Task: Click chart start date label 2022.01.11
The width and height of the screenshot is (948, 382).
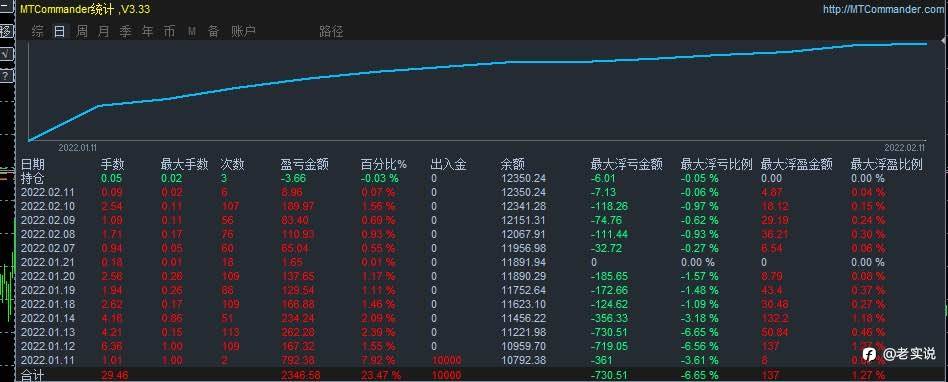Action: tap(77, 147)
